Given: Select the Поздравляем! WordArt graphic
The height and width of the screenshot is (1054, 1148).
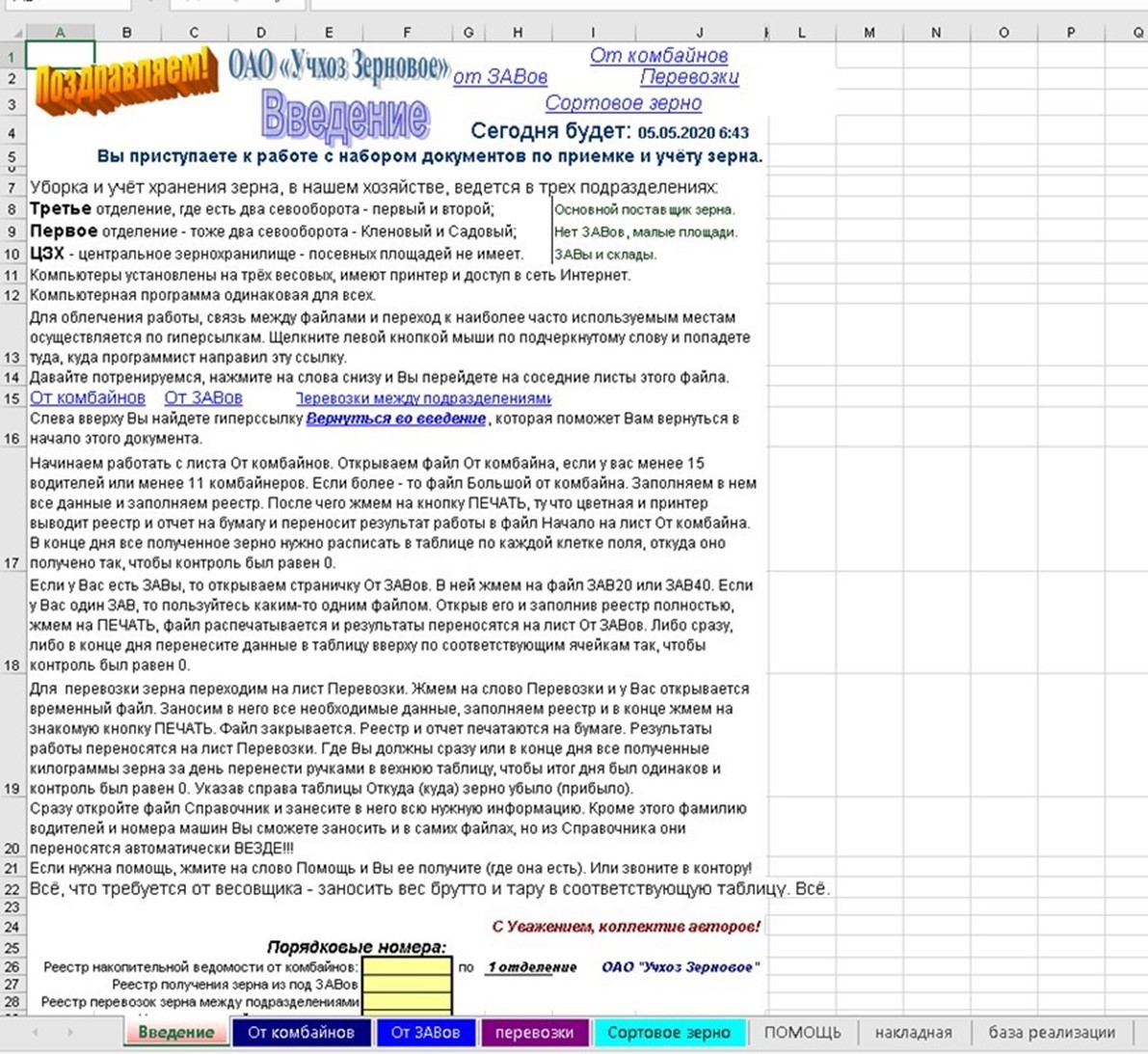Looking at the screenshot, I should point(126,83).
